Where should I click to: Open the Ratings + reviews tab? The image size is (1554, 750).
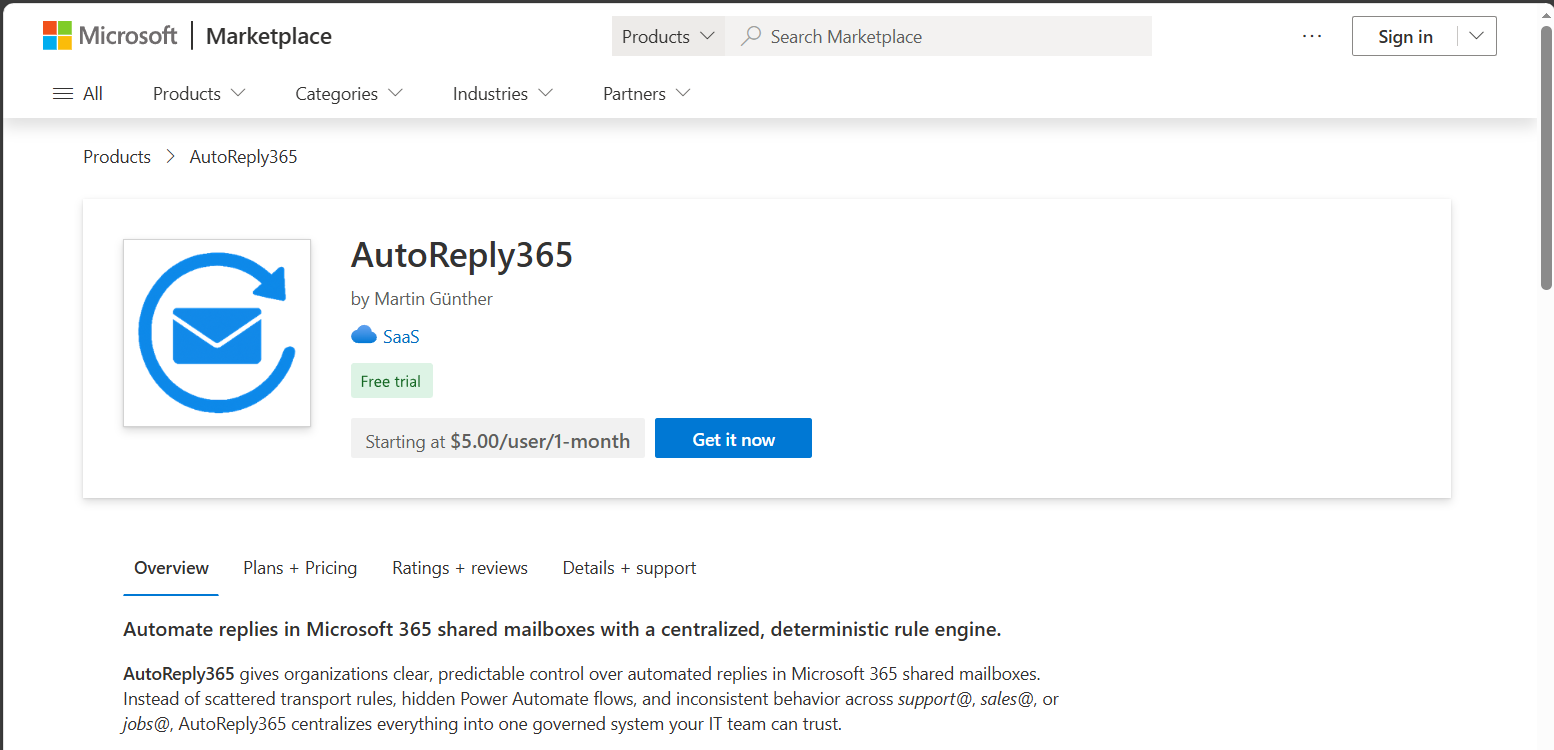click(460, 568)
